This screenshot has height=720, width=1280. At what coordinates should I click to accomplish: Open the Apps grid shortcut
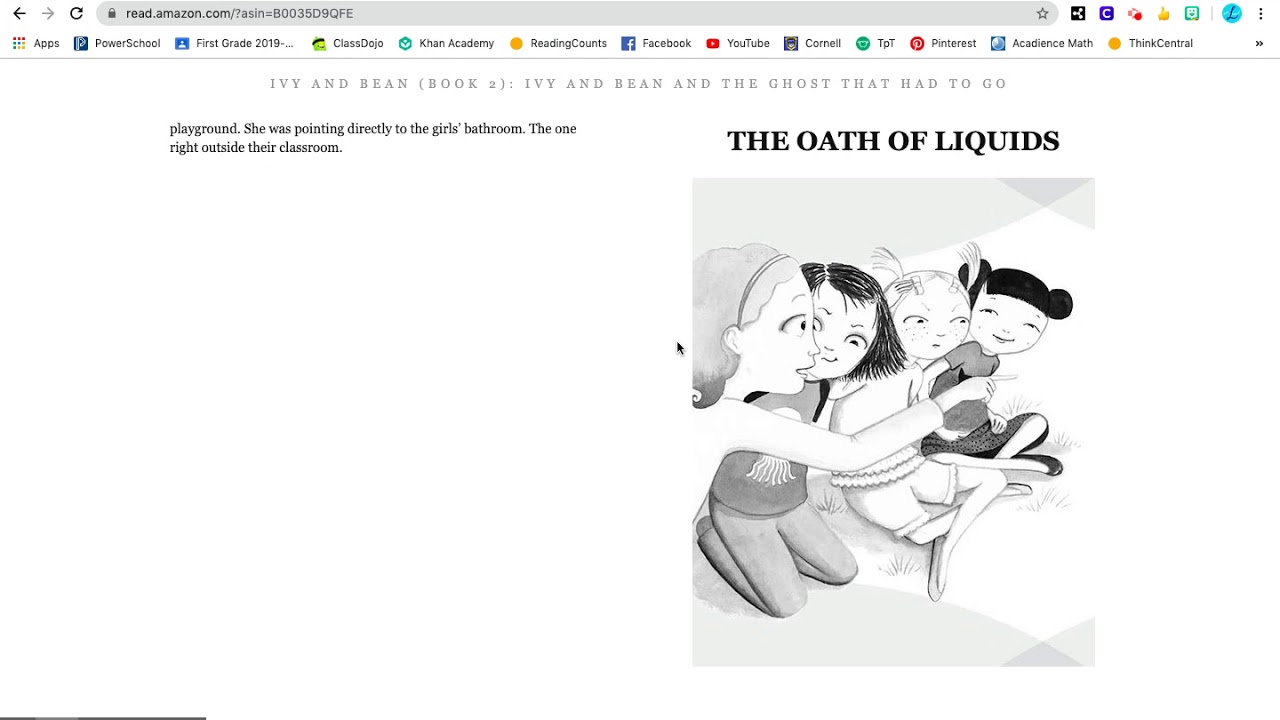36,43
